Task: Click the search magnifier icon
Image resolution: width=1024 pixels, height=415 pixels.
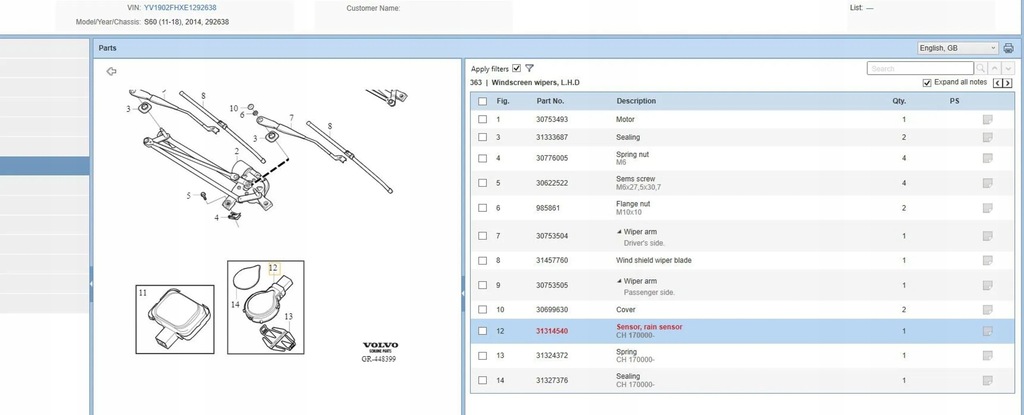Action: pos(980,68)
